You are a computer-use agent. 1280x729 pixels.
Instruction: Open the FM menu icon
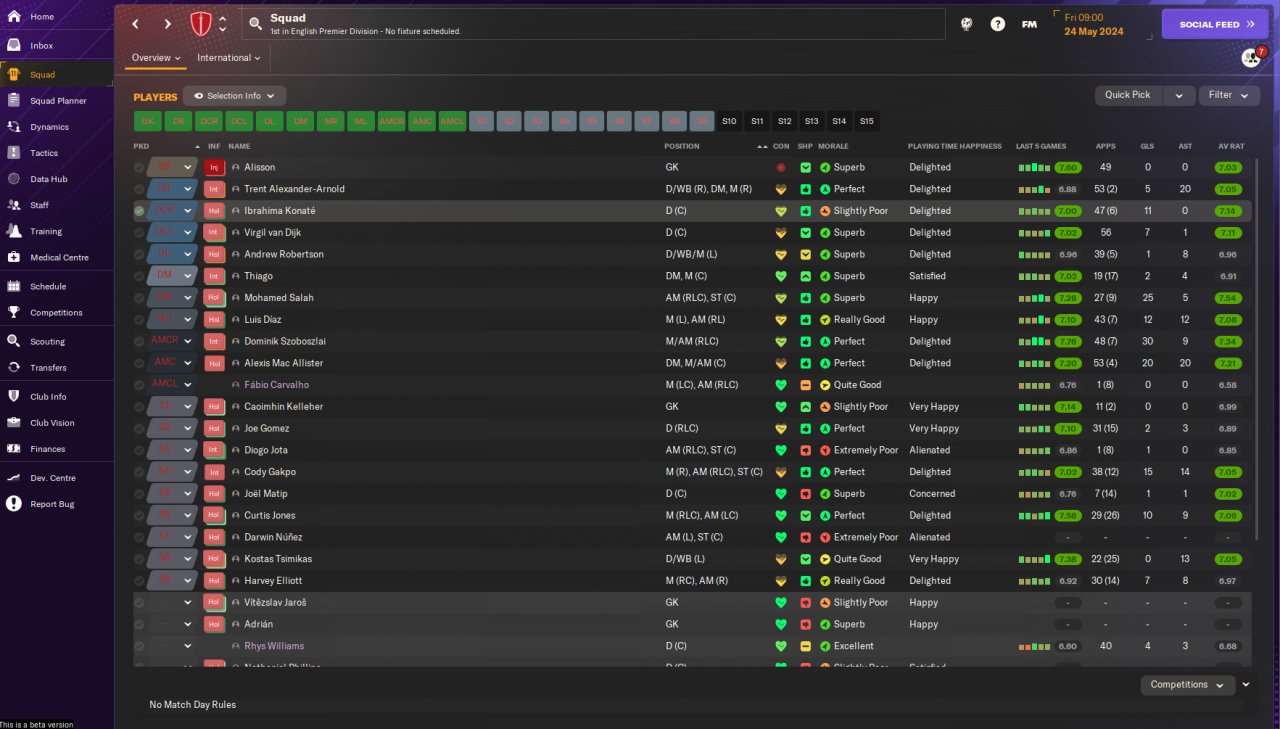point(1029,24)
